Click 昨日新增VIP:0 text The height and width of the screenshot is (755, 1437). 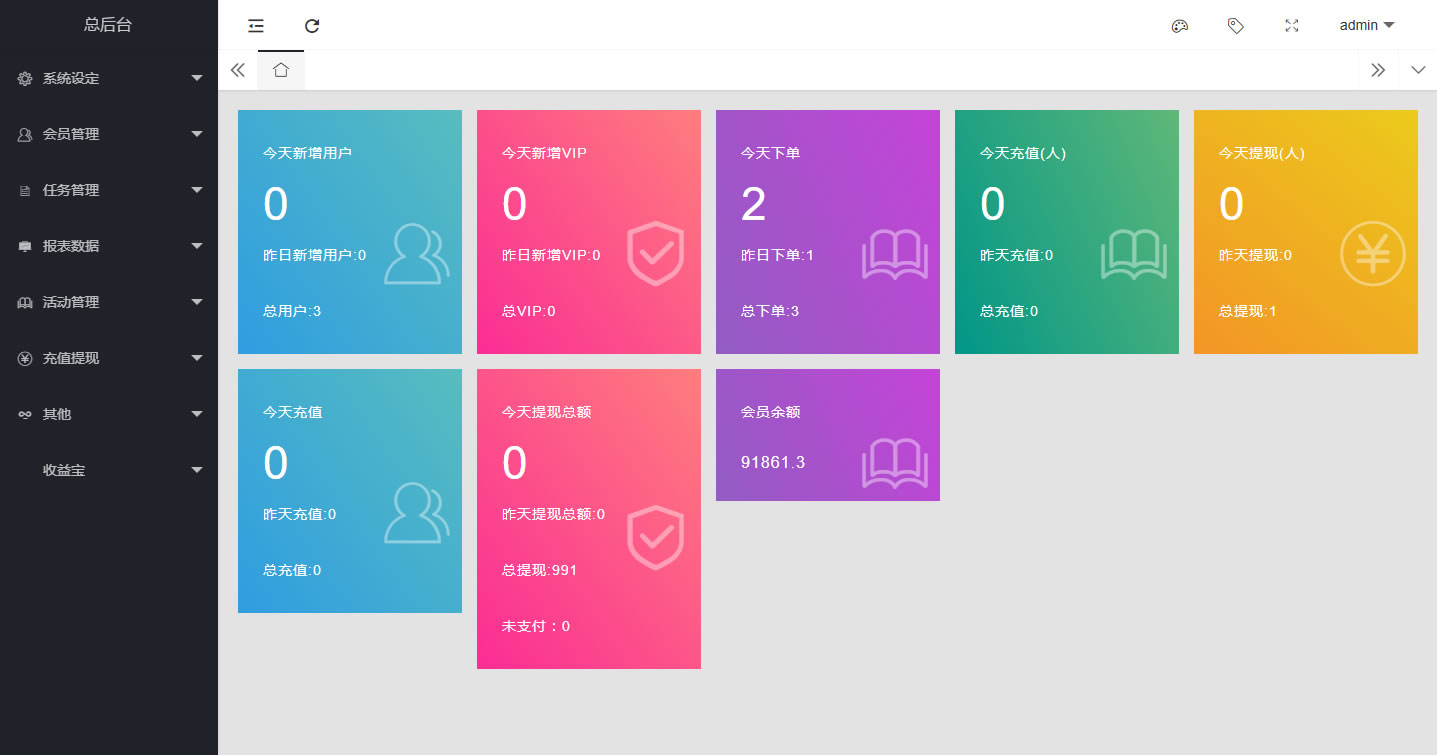pyautogui.click(x=551, y=255)
